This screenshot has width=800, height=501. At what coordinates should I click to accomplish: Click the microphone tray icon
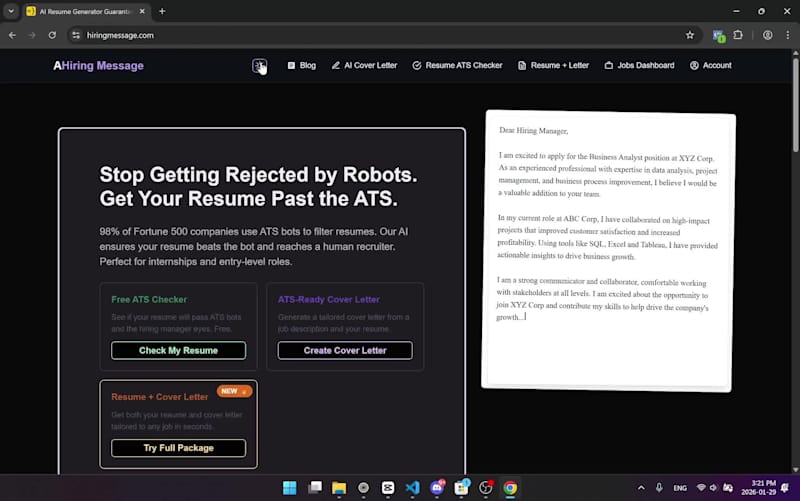(659, 488)
